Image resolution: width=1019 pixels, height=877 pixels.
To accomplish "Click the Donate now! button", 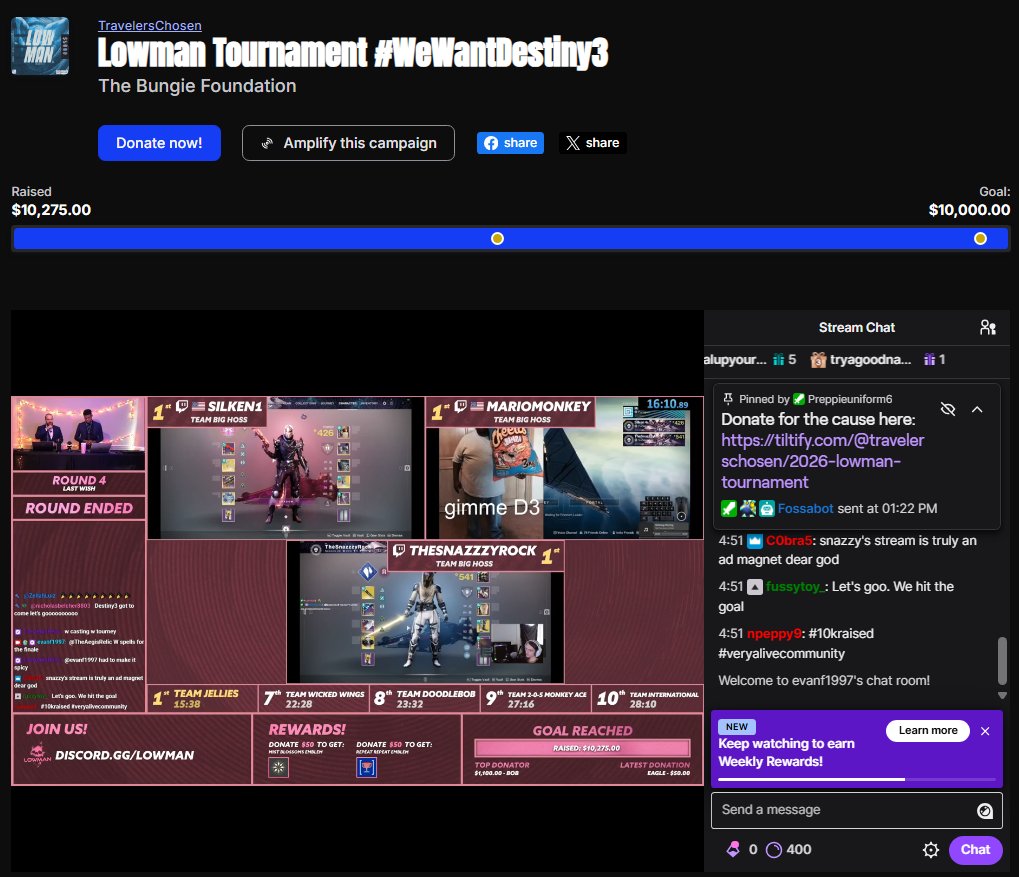I will [159, 143].
